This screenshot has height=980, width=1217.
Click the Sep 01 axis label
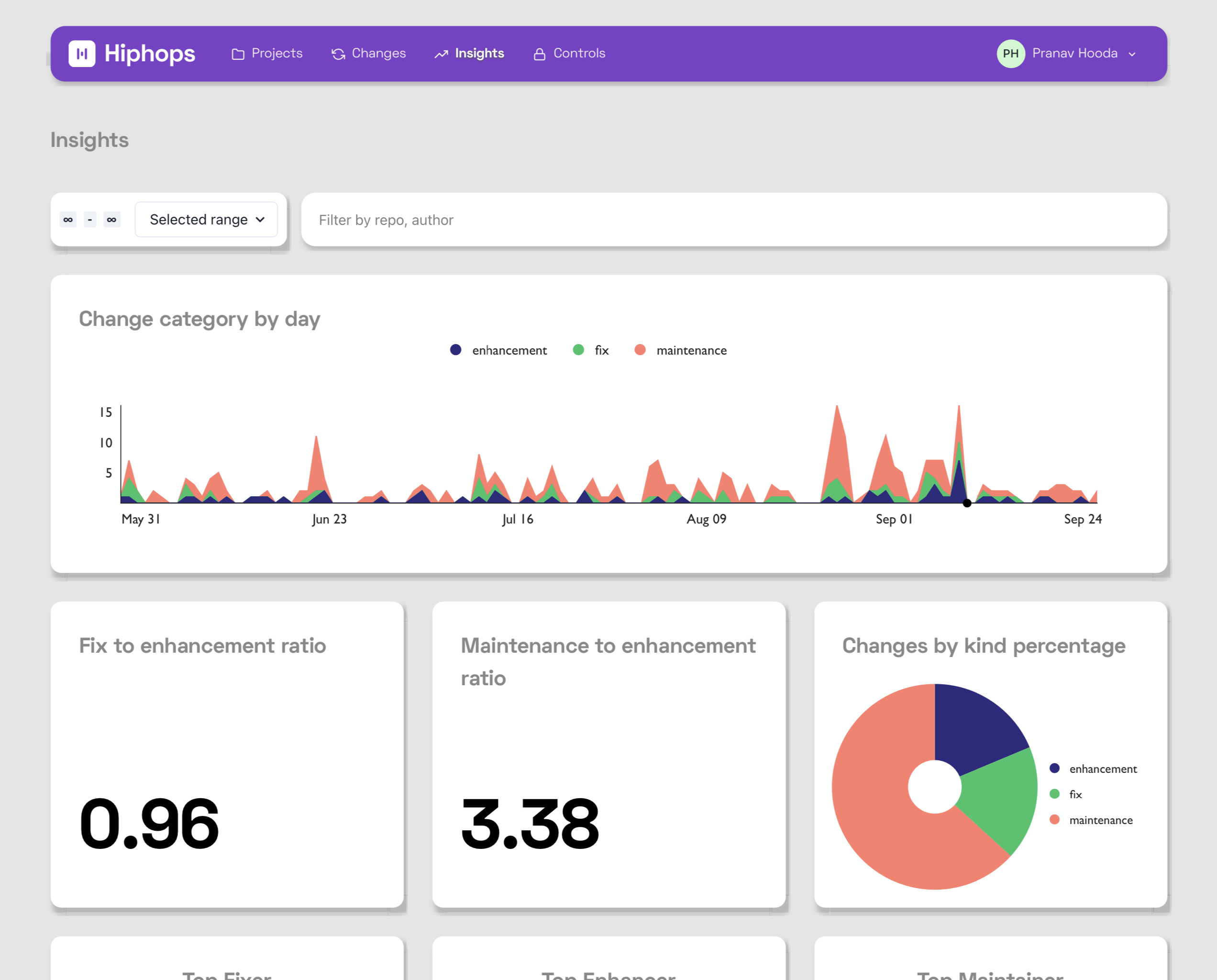894,519
